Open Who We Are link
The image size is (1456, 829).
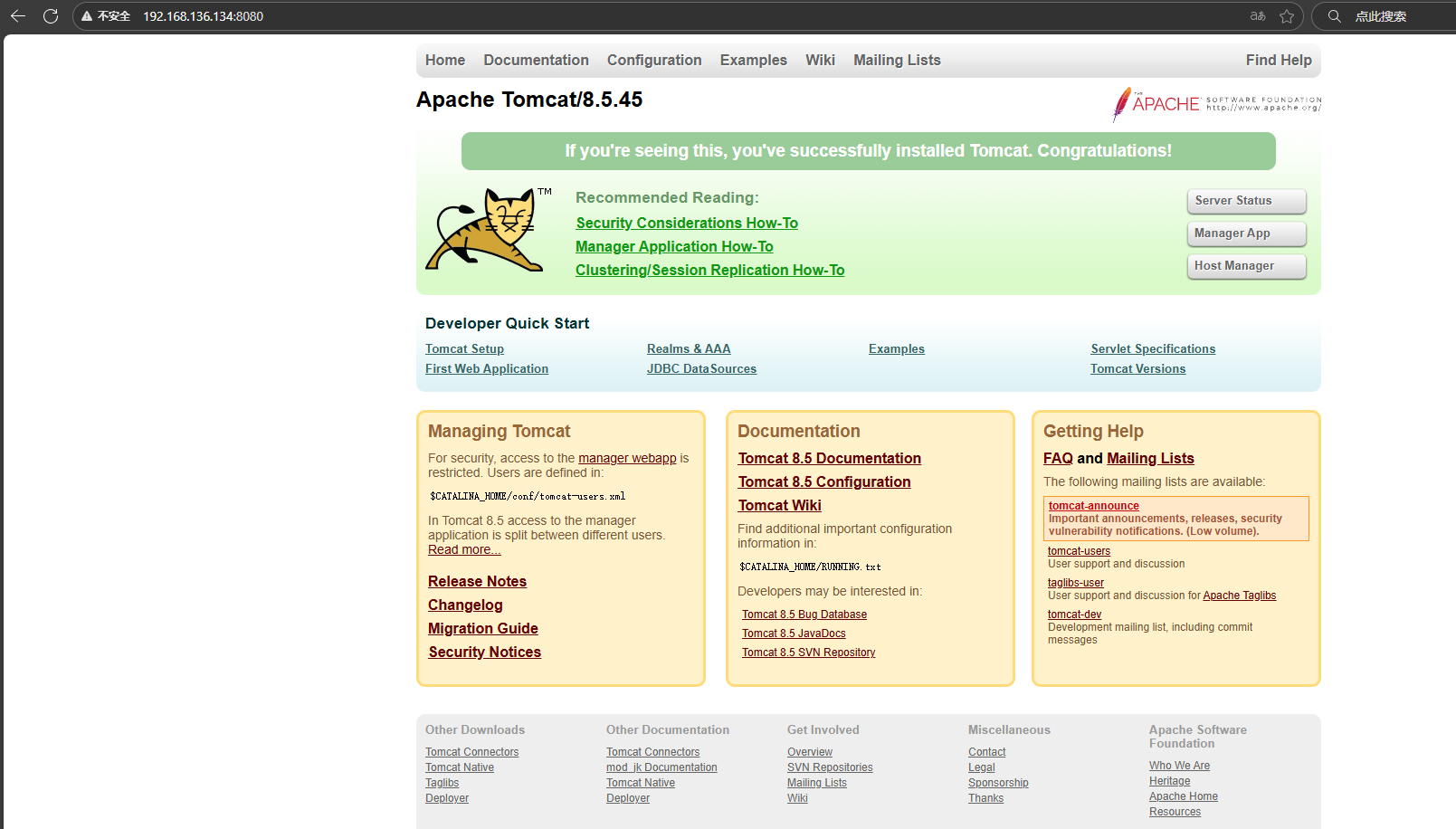coord(1179,766)
